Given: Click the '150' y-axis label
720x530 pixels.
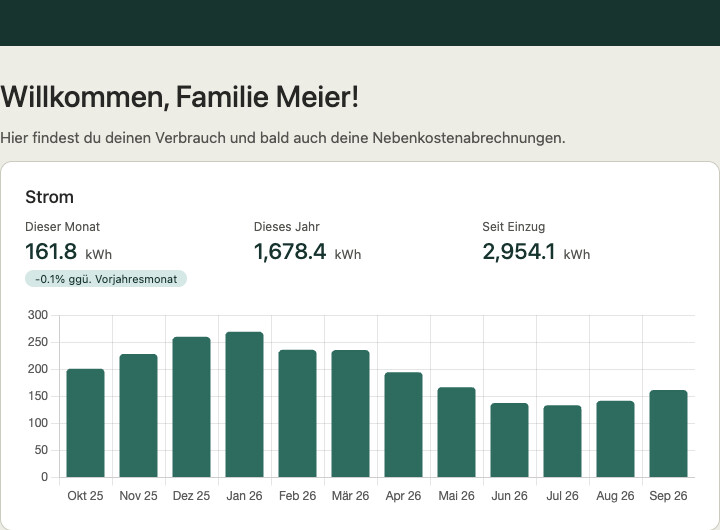Looking at the screenshot, I should (x=38, y=396).
